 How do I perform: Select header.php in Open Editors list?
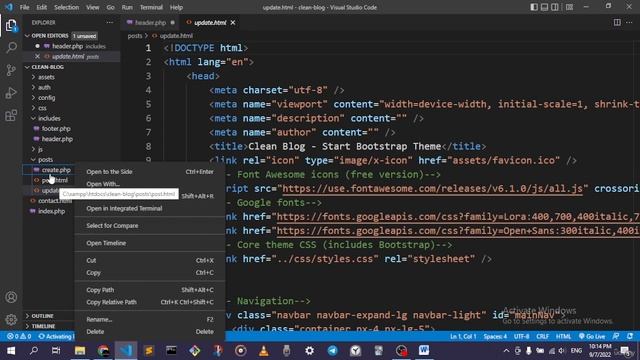click(67, 46)
